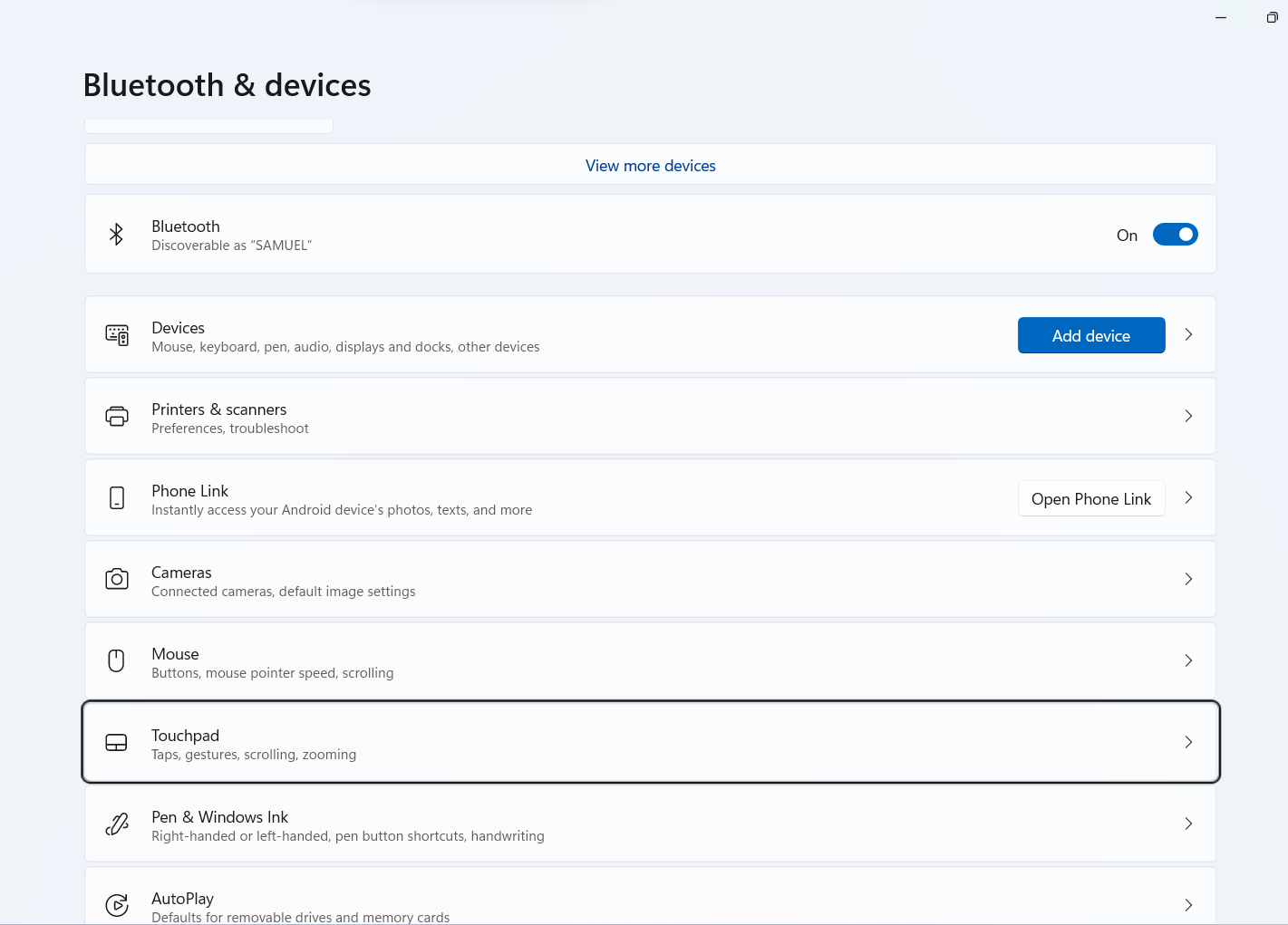Restore down the Settings window

1272,17
